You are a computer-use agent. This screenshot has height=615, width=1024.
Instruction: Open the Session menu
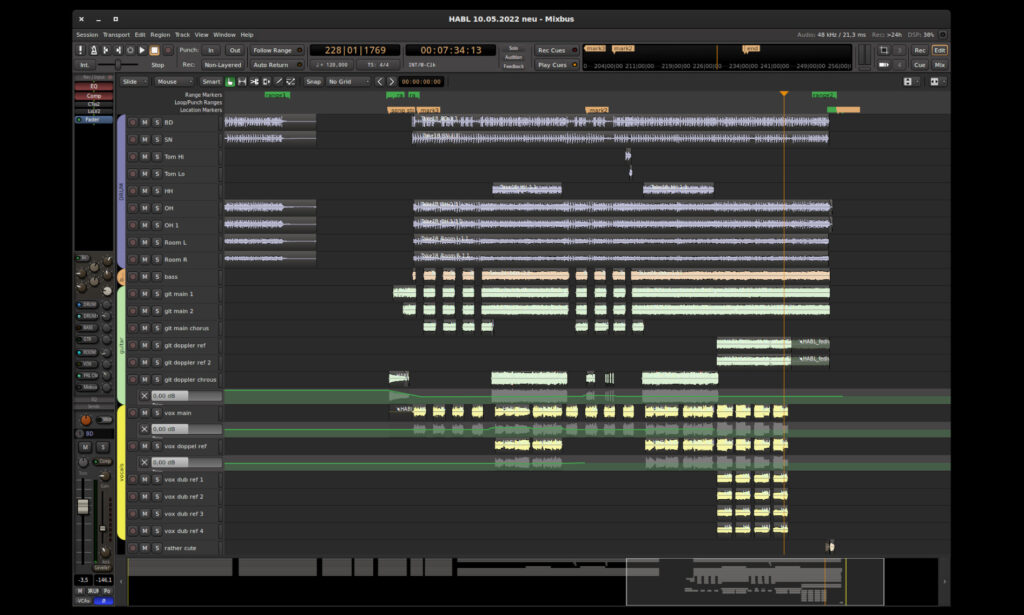tap(87, 35)
